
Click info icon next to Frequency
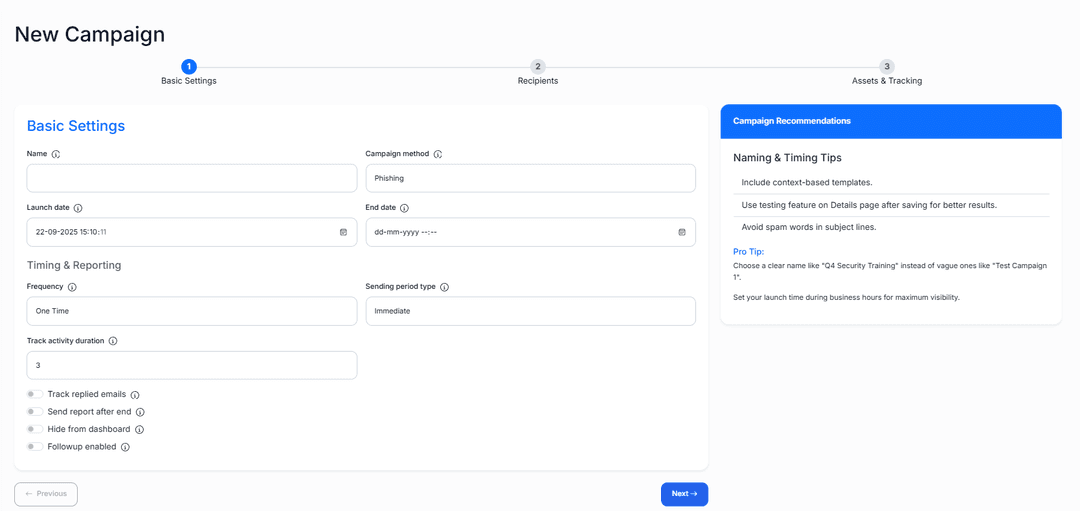click(72, 287)
